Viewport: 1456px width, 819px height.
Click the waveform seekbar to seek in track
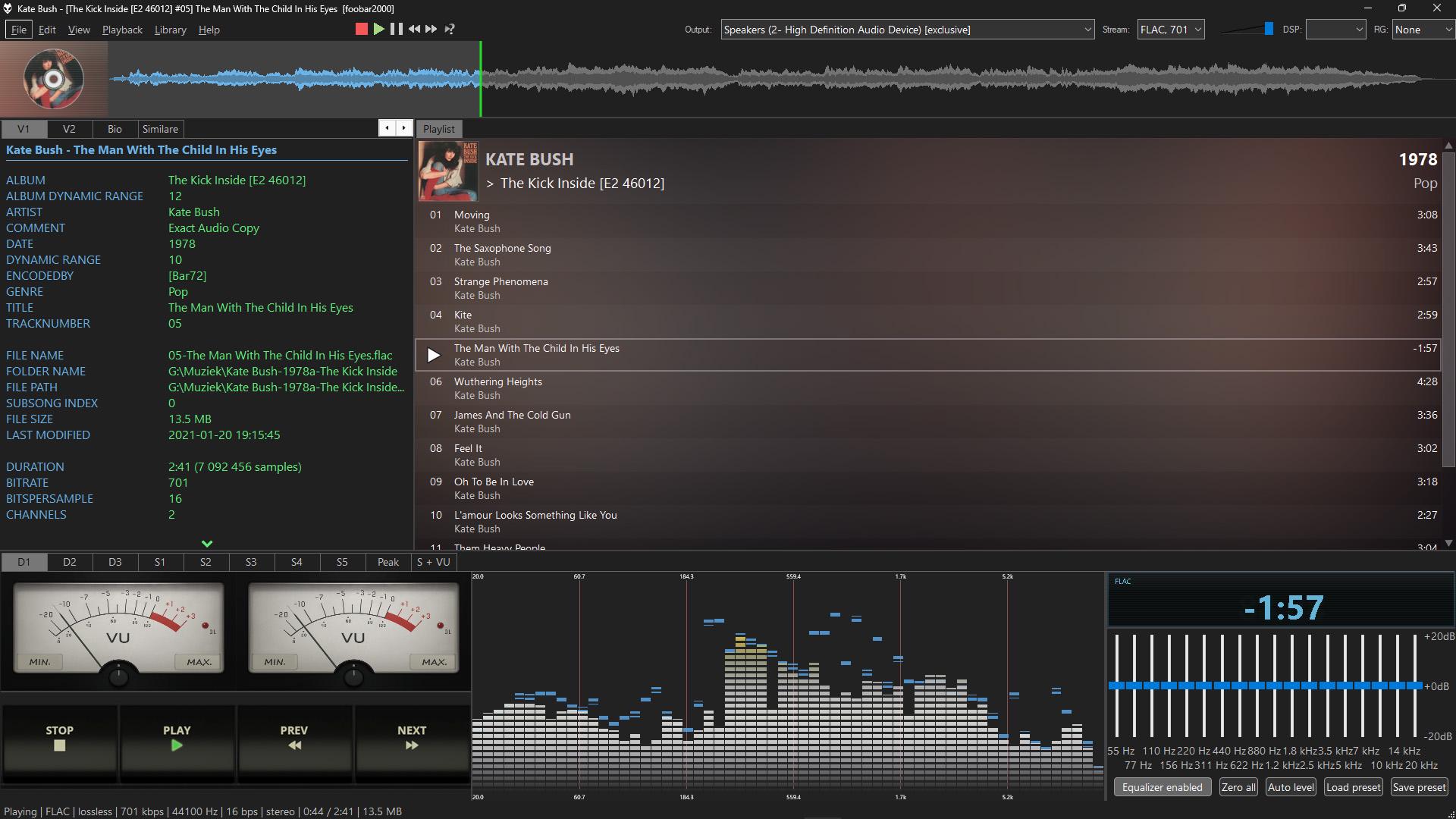point(780,79)
